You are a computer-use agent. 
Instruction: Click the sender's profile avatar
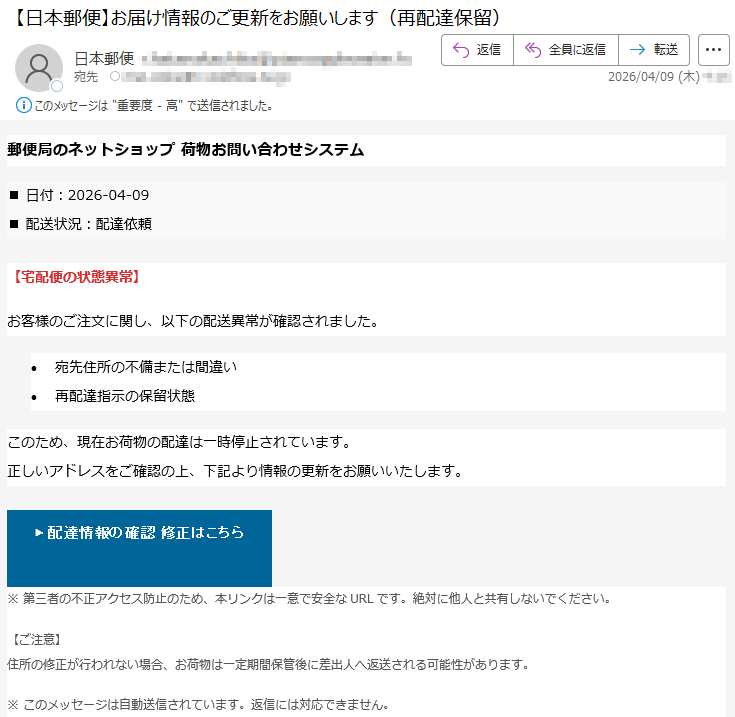pos(39,68)
